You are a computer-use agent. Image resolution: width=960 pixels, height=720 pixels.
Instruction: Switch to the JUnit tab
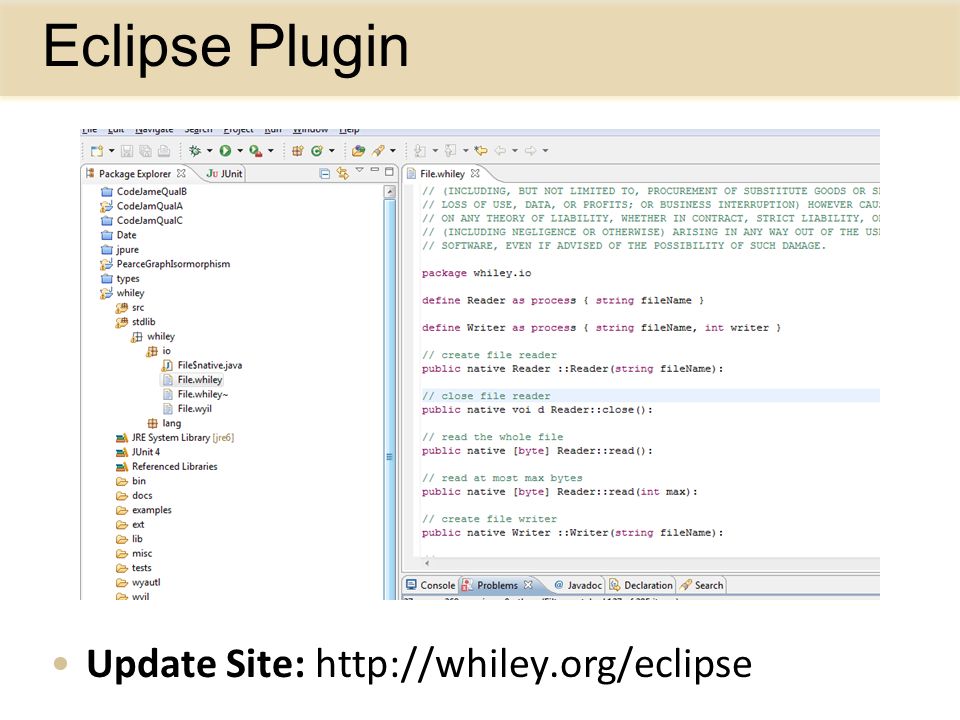click(224, 174)
